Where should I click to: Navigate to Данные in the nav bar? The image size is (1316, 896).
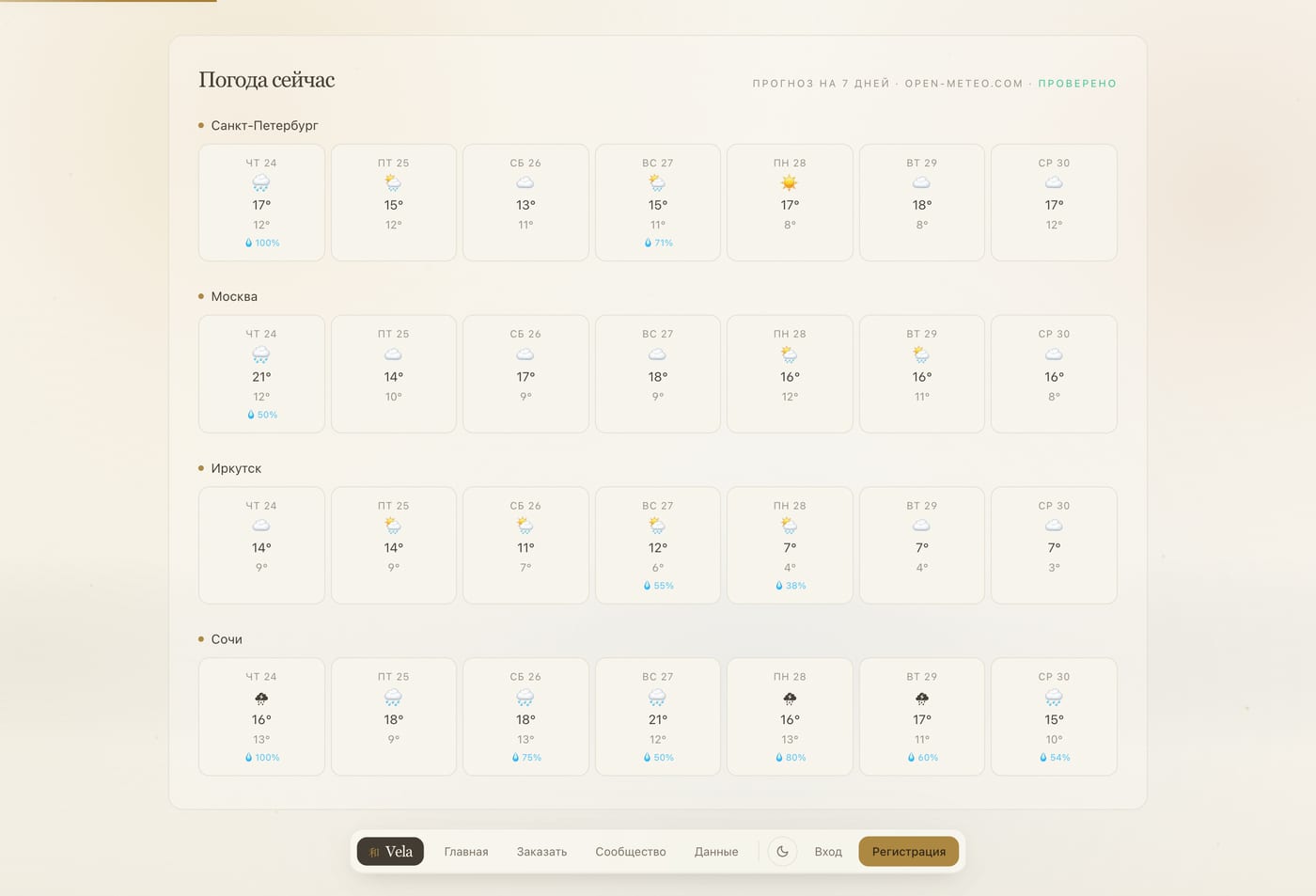[716, 852]
